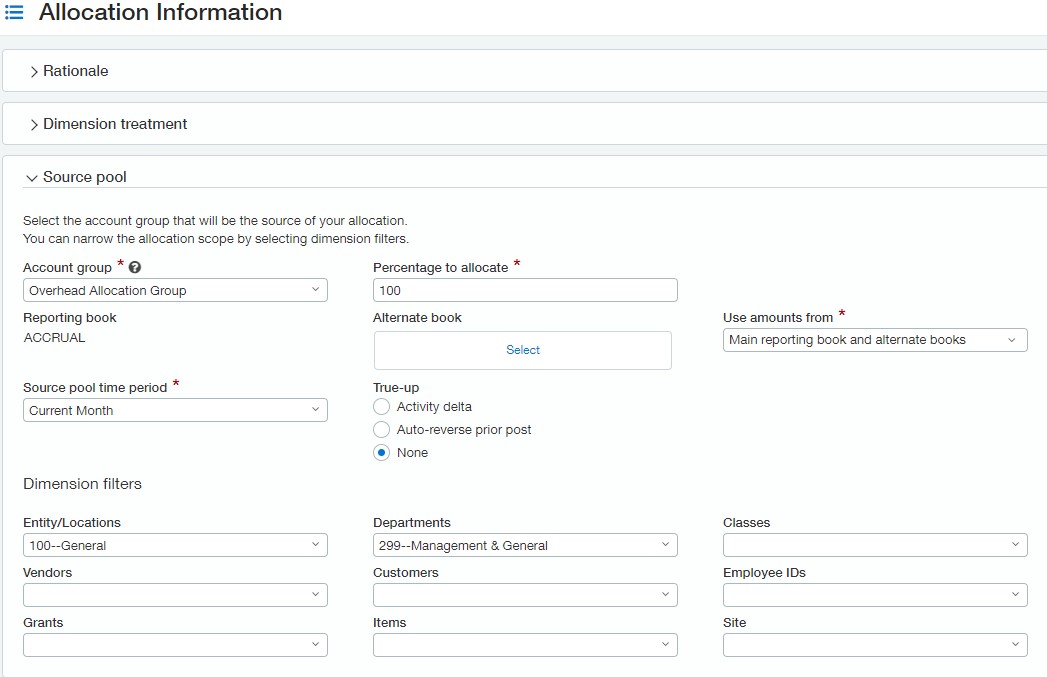This screenshot has height=677, width=1047.
Task: Click the Account group help icon
Action: click(135, 268)
